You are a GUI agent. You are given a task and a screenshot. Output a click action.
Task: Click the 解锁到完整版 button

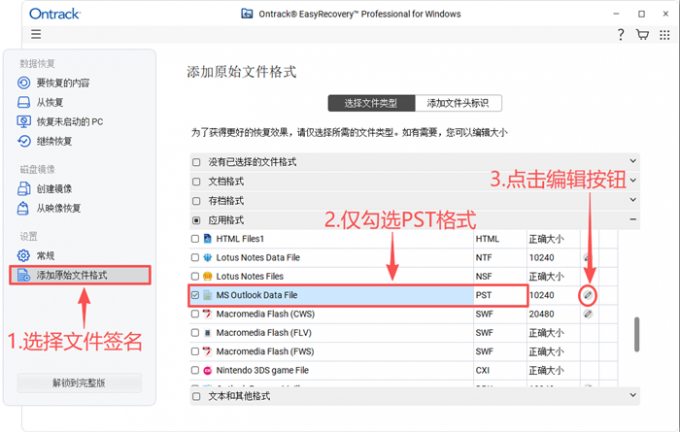tap(79, 383)
